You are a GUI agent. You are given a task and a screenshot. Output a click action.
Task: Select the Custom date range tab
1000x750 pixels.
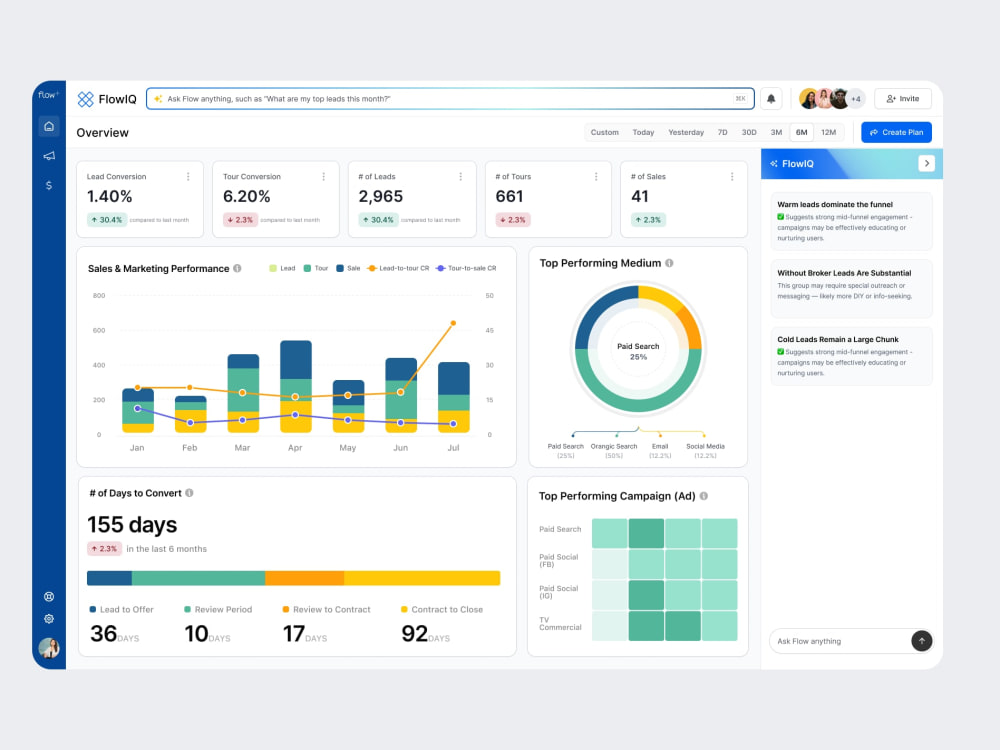coord(605,133)
